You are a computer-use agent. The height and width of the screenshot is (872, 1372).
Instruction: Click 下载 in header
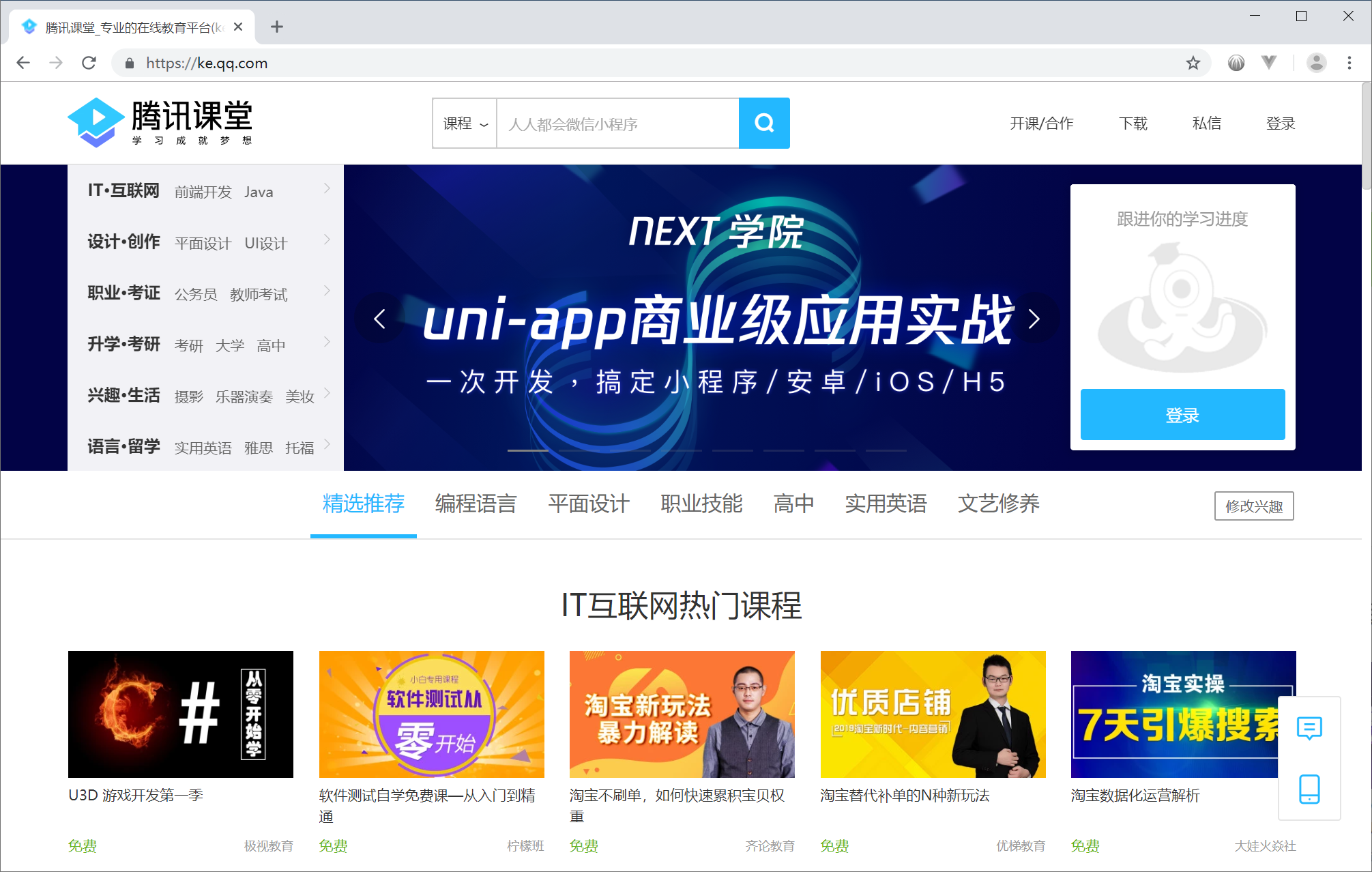coord(1133,123)
